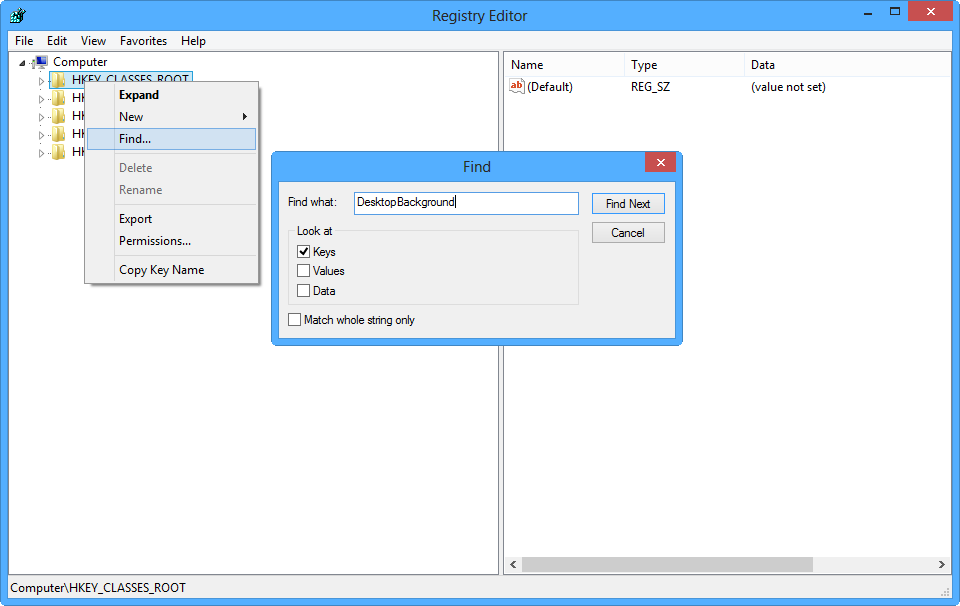Click the Find what text field
Viewport: 960px width, 606px height.
pyautogui.click(x=466, y=203)
